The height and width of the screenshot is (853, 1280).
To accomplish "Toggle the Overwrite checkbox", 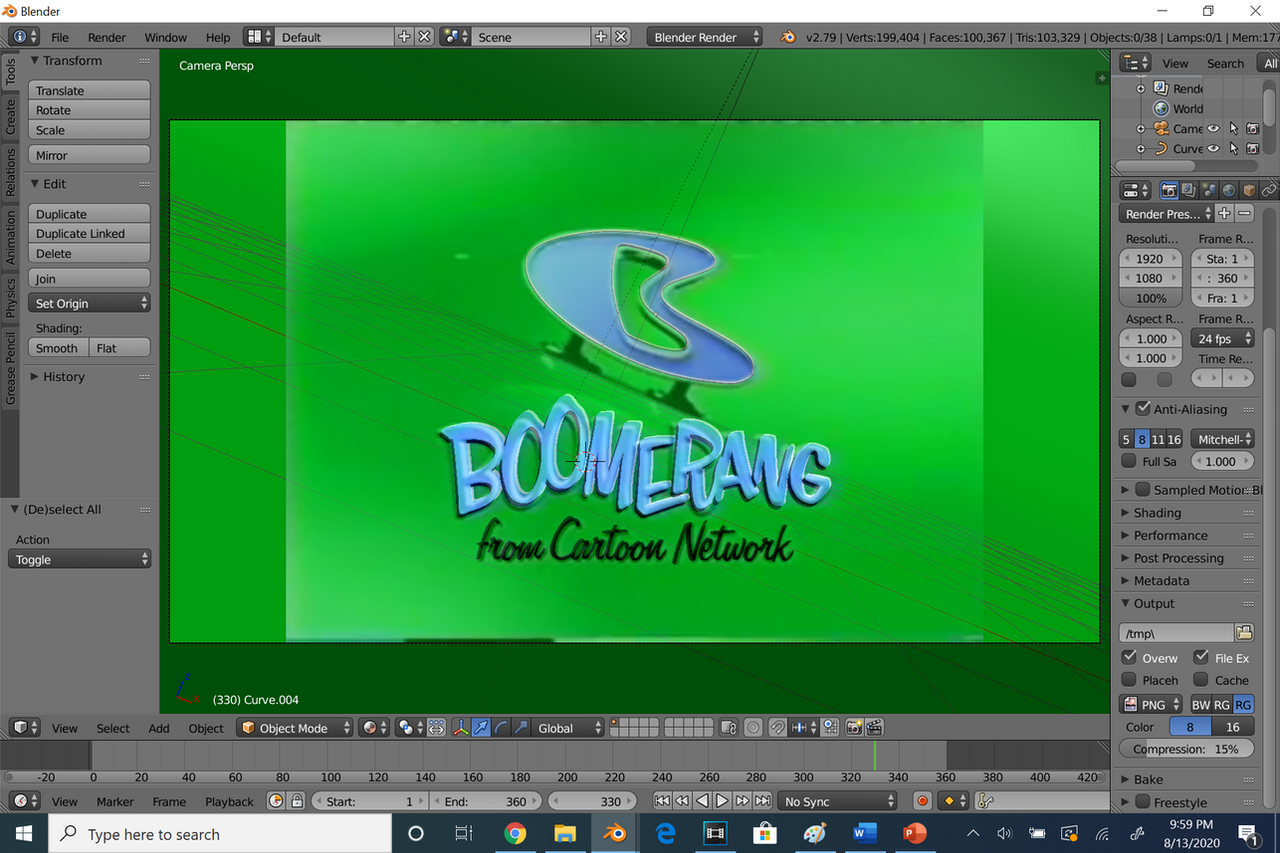I will 1129,657.
